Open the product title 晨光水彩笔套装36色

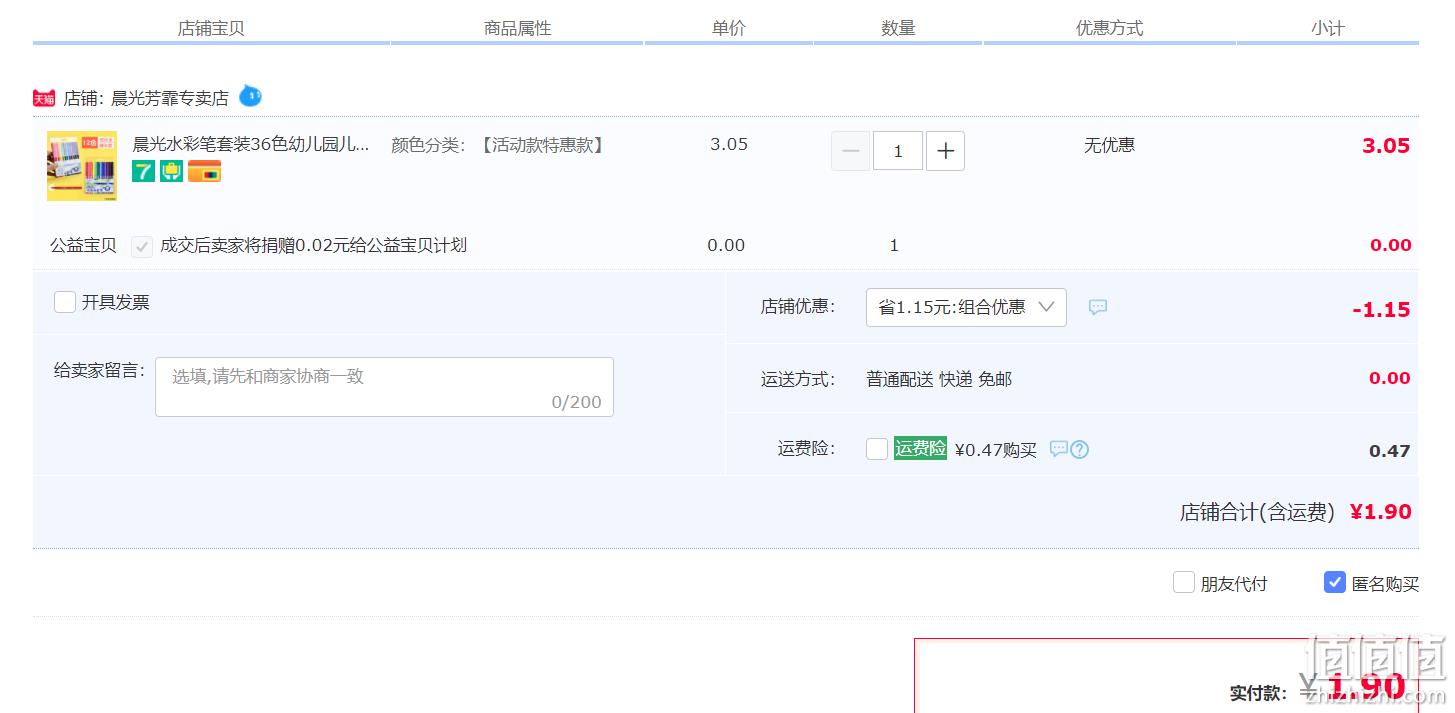point(251,144)
